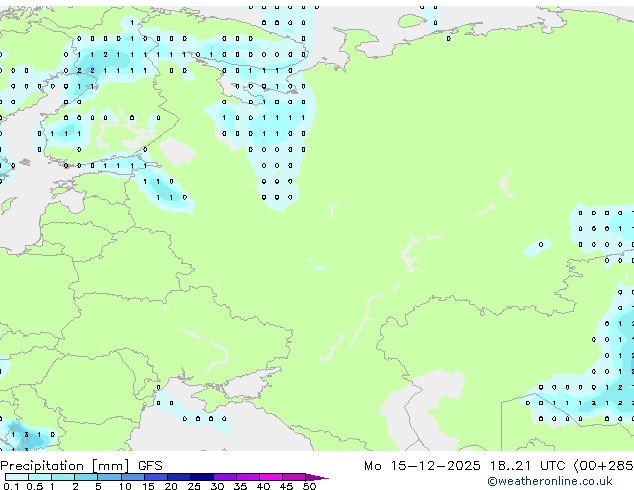Click the over-50 mm arrow-shaped legend tip
Viewport: 634px width, 490px height.
[317, 477]
